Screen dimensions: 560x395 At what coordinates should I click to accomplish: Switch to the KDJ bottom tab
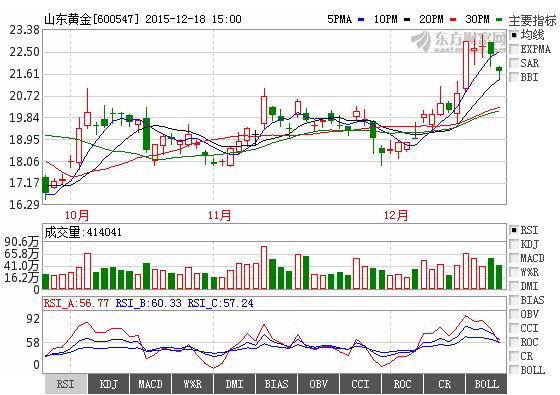(108, 384)
